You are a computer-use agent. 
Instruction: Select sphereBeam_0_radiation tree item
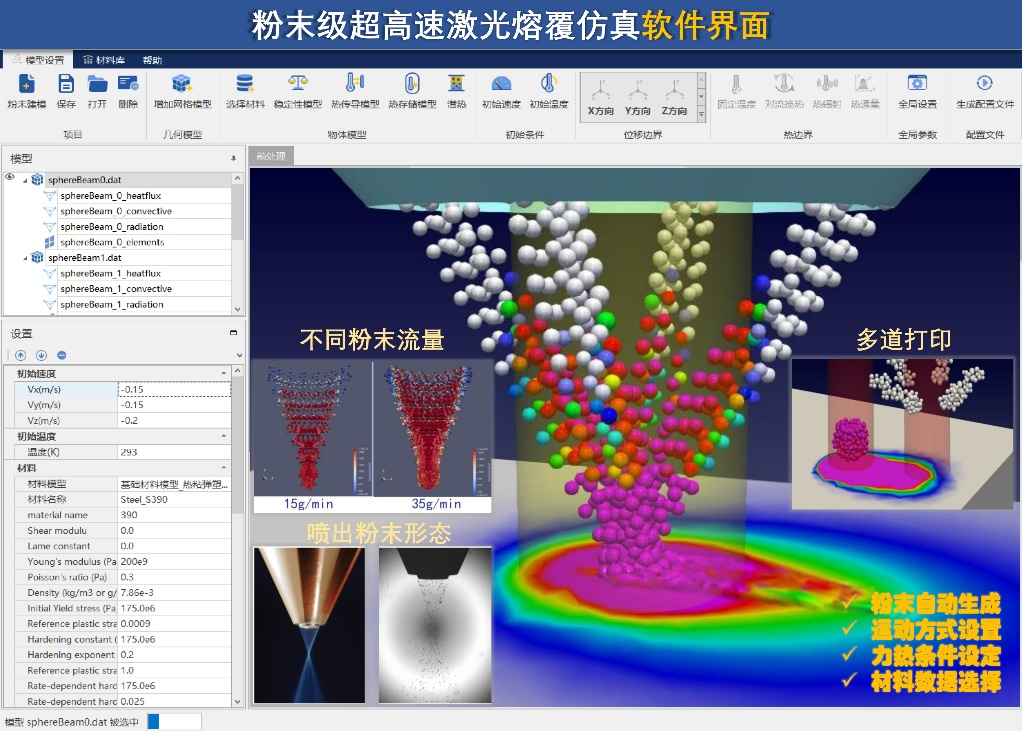click(x=112, y=227)
